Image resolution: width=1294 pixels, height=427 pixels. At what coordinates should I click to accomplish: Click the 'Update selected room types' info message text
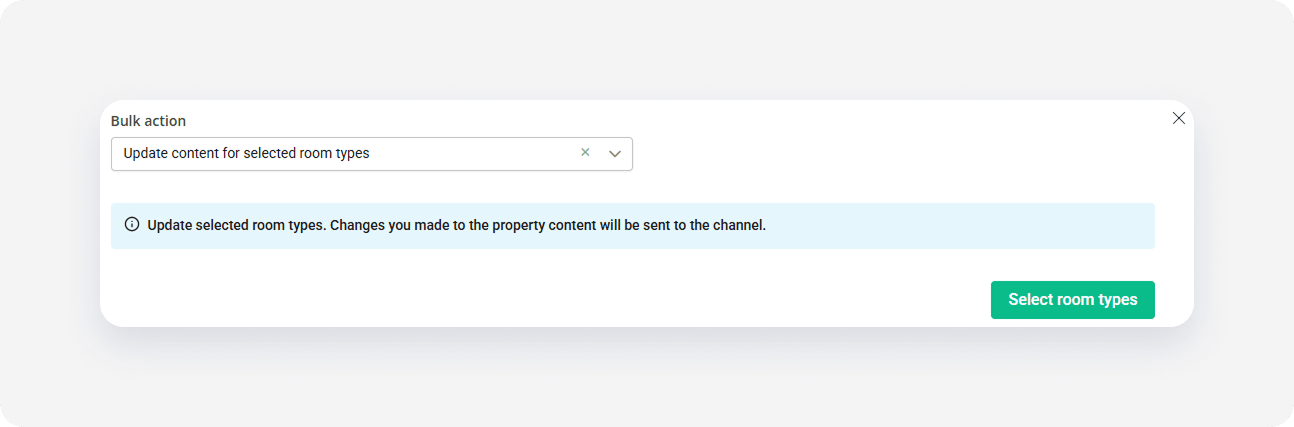[456, 225]
